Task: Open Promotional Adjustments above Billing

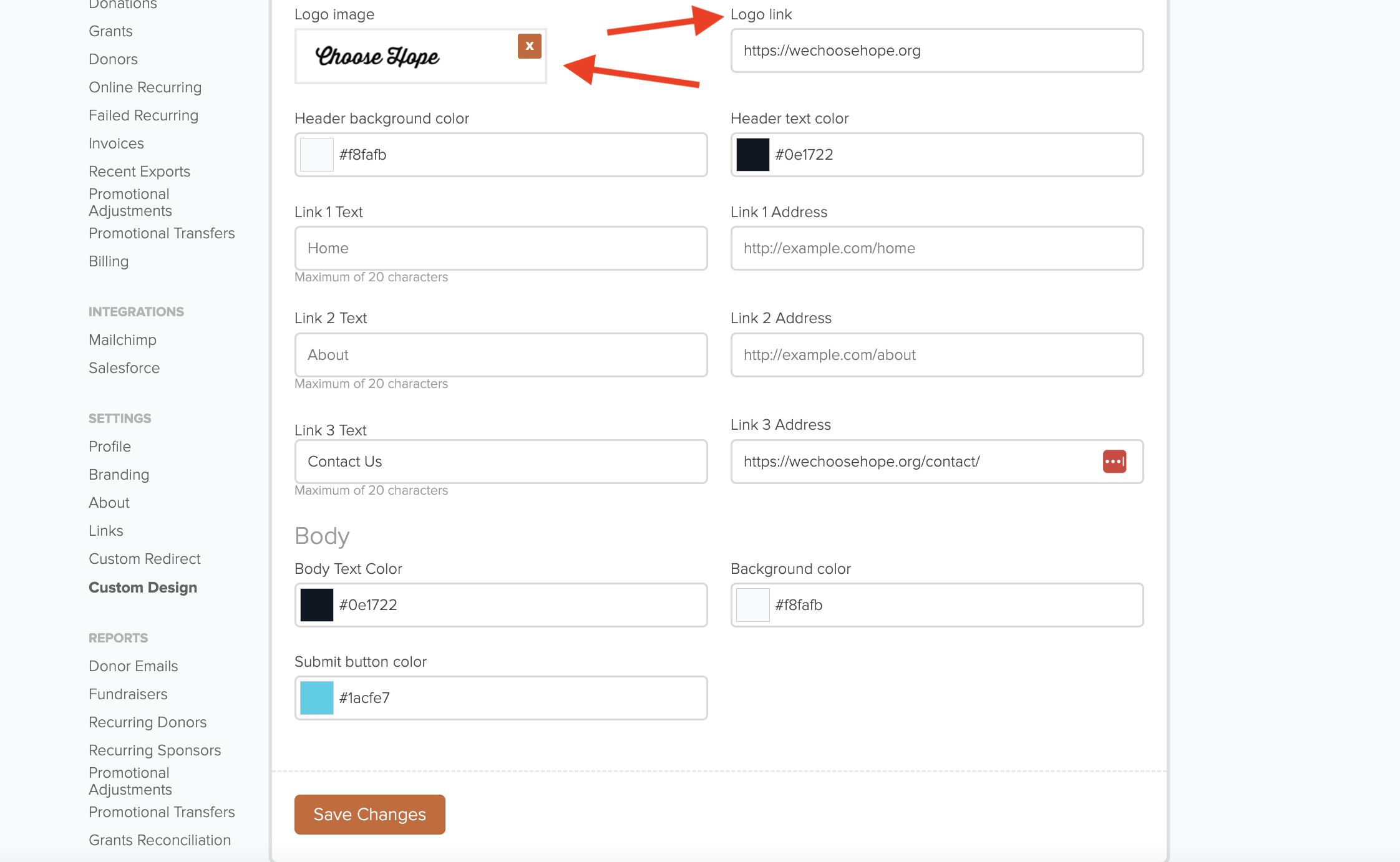Action: point(130,203)
